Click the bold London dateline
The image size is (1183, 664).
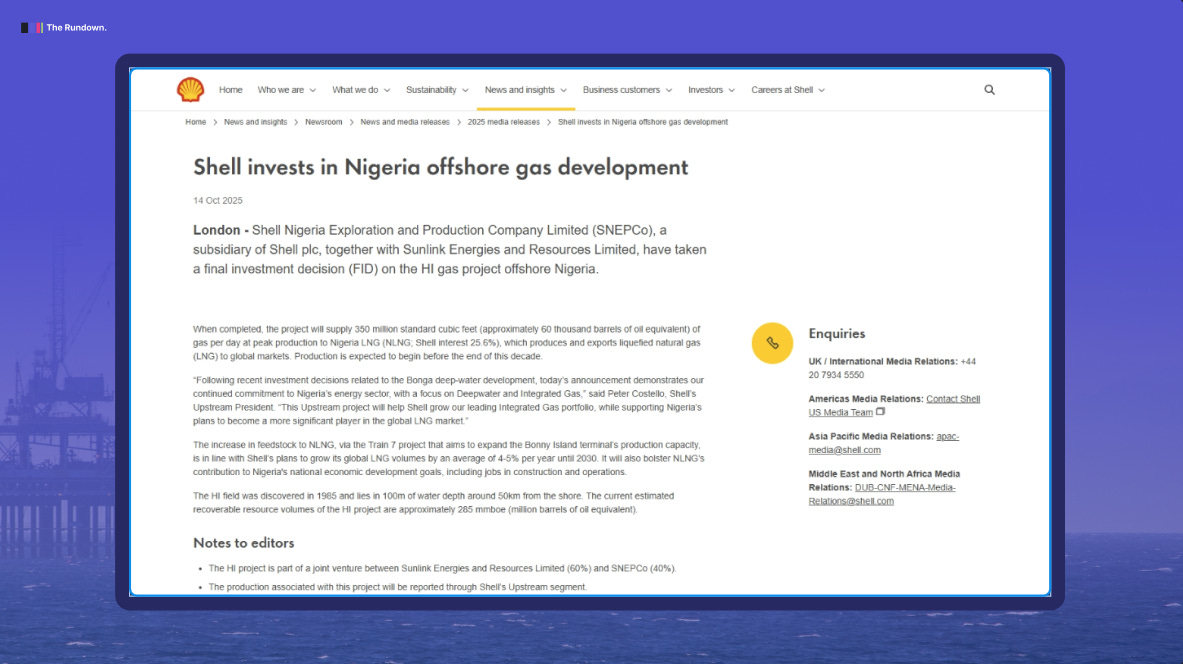pyautogui.click(x=221, y=230)
